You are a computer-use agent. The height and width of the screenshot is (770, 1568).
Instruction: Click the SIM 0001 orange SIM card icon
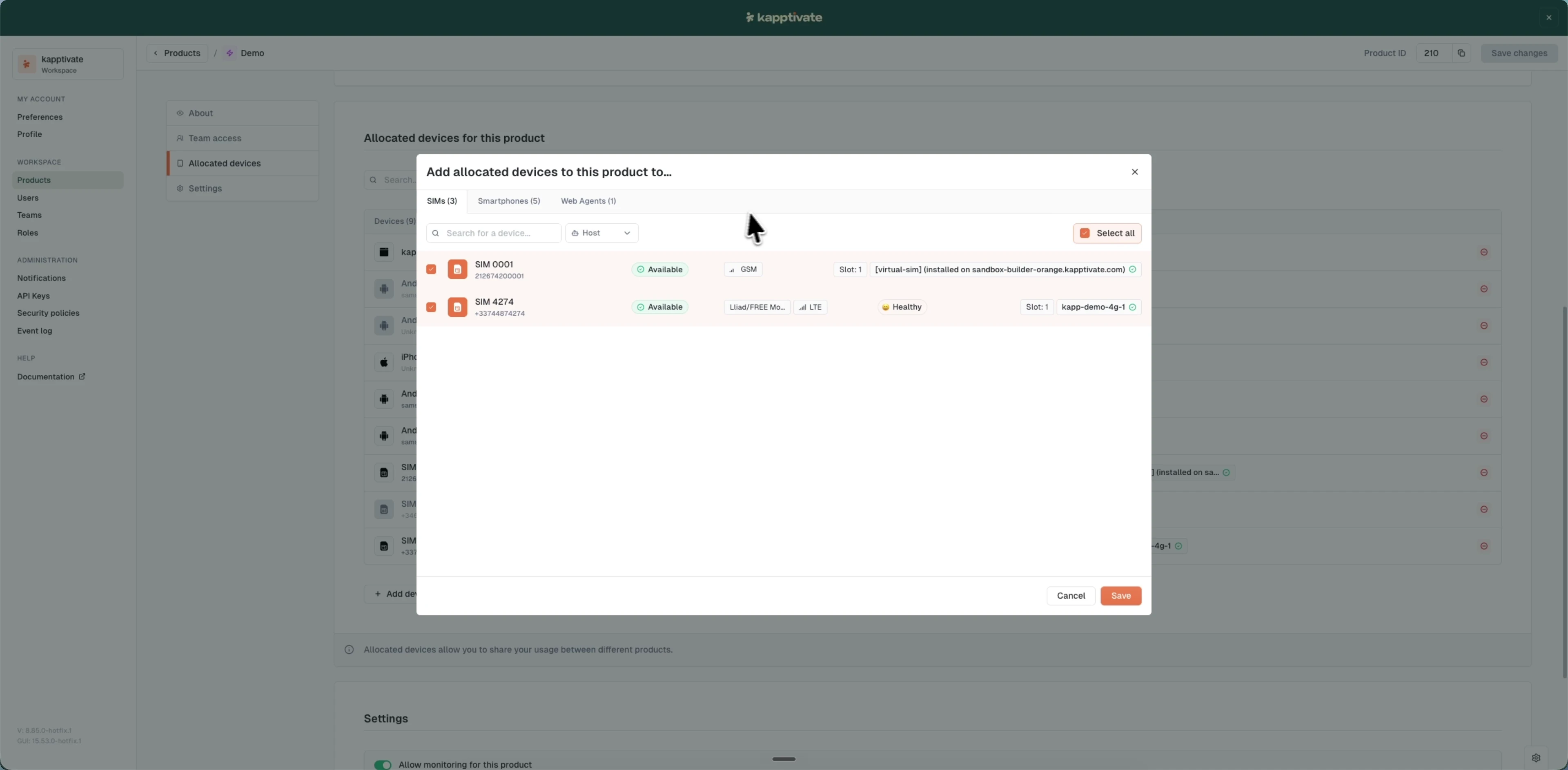click(x=457, y=269)
